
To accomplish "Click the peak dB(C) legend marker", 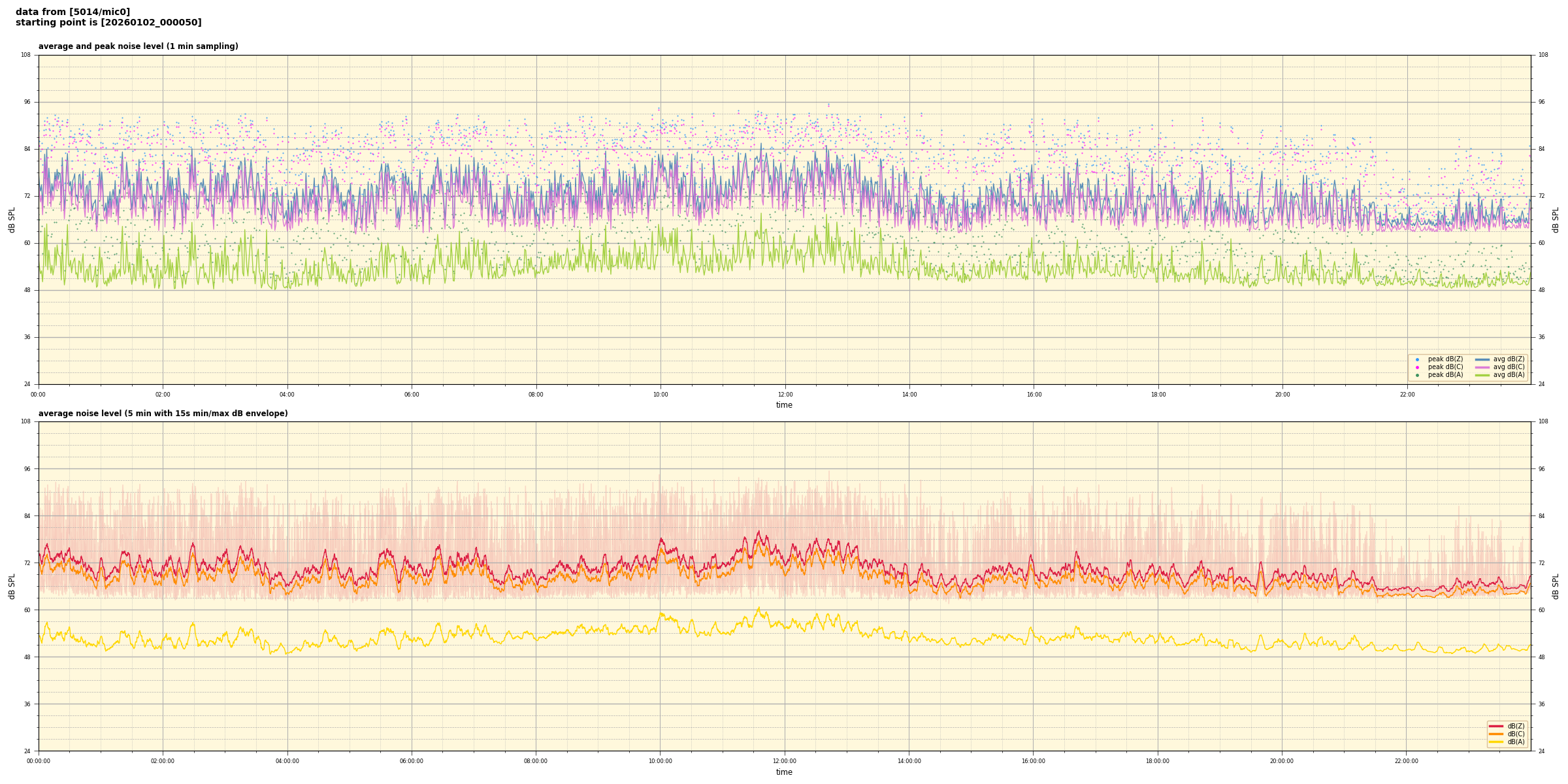I will 1417,367.
